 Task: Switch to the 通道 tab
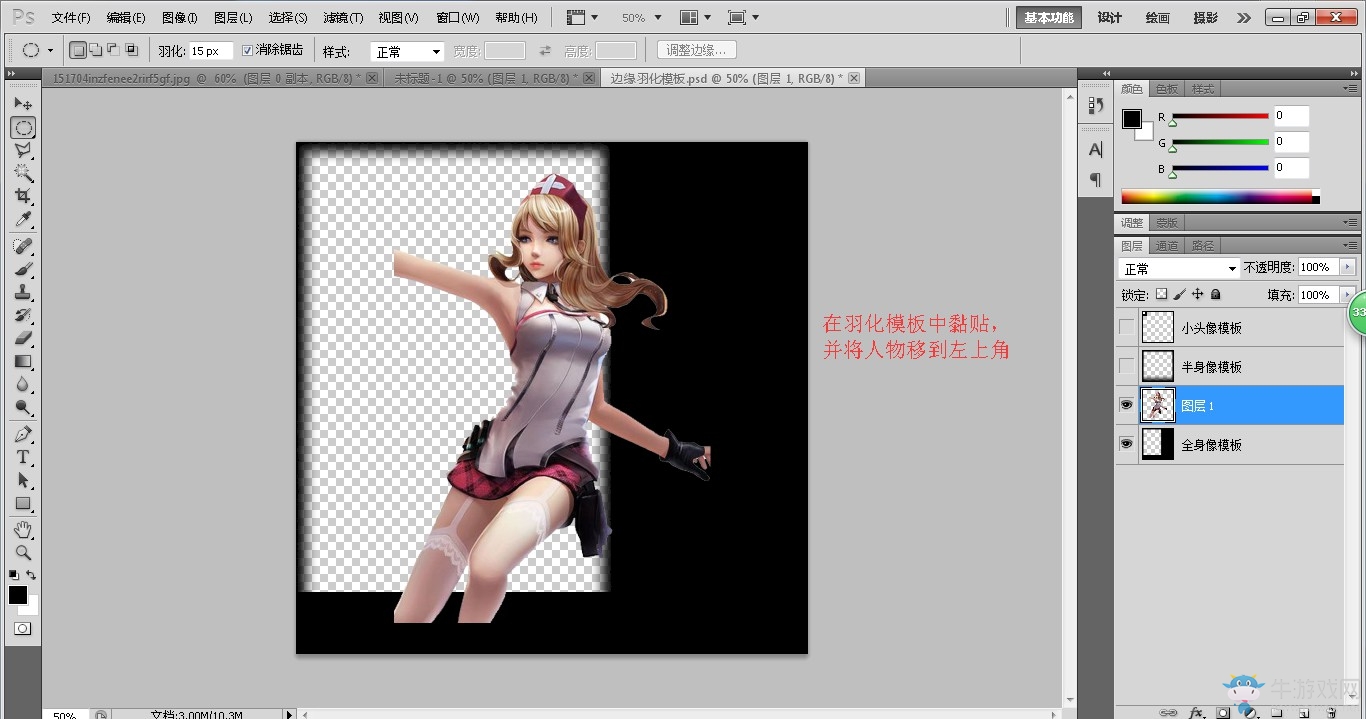[x=1167, y=246]
